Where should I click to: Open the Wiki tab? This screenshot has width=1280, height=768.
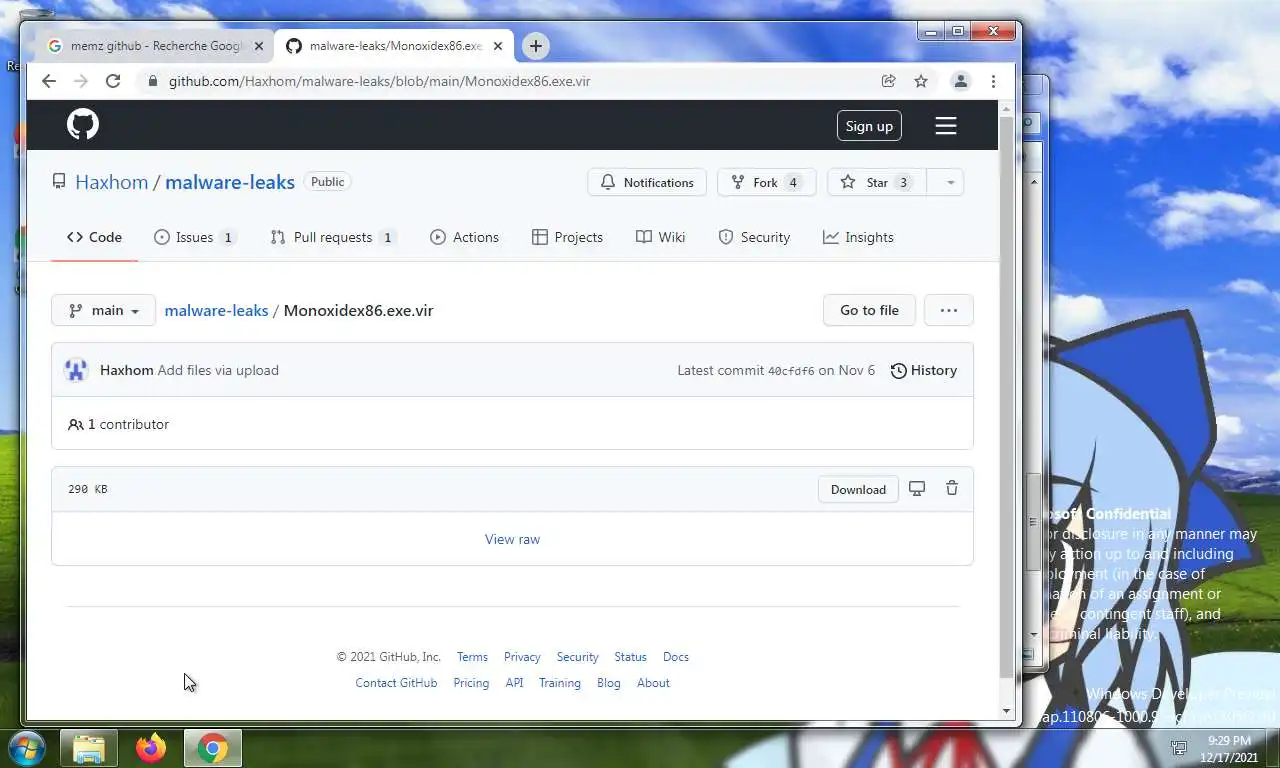click(x=660, y=237)
